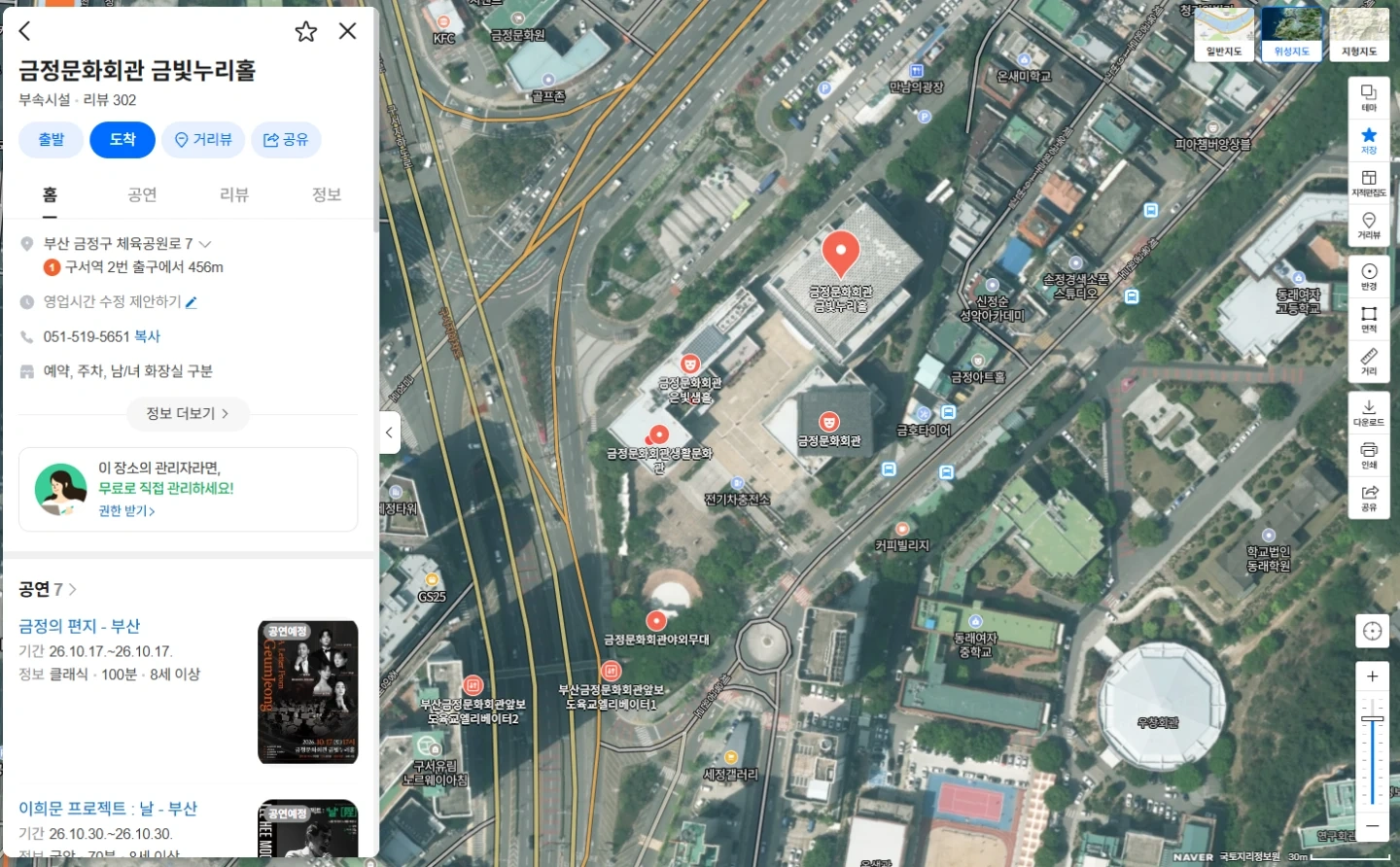
Task: Center map on my current location
Action: [1372, 631]
